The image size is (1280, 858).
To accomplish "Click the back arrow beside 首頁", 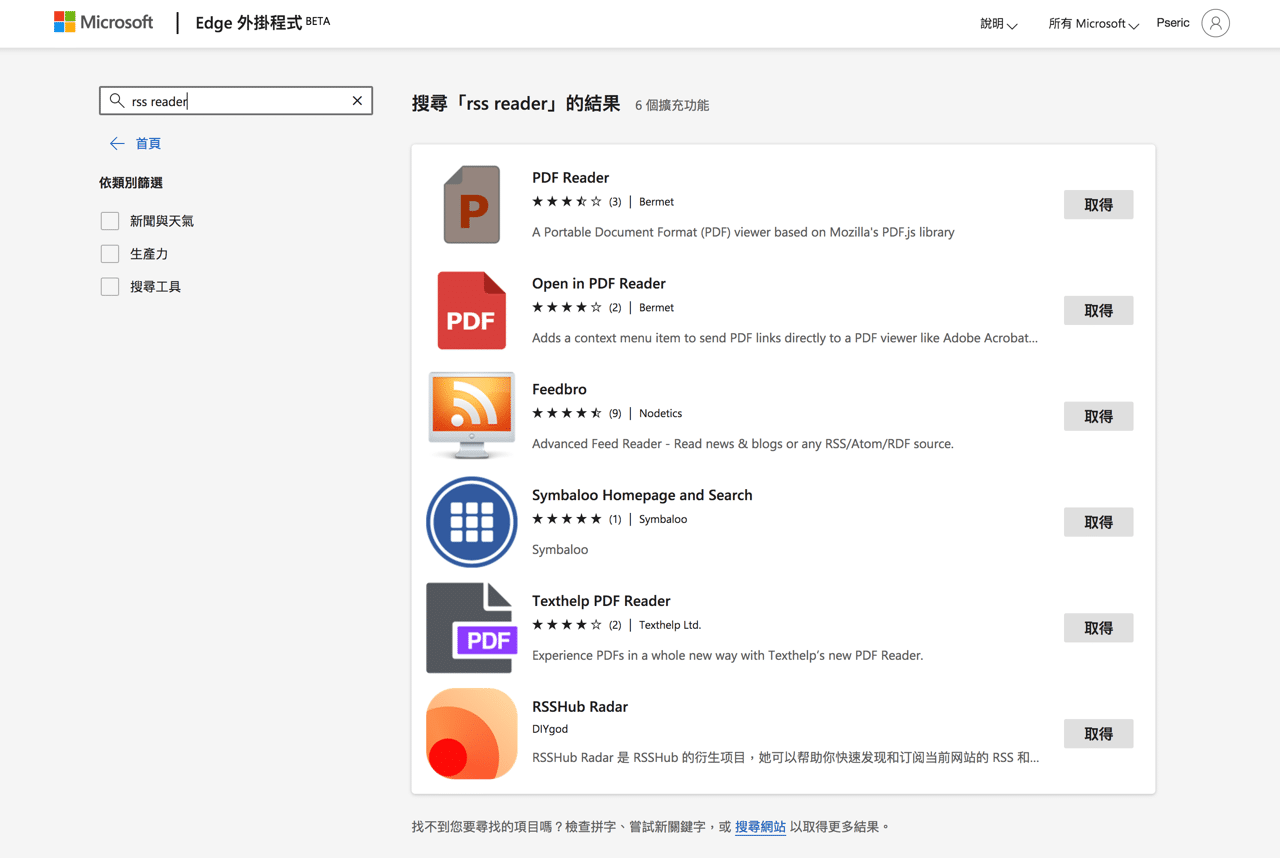I will click(117, 144).
